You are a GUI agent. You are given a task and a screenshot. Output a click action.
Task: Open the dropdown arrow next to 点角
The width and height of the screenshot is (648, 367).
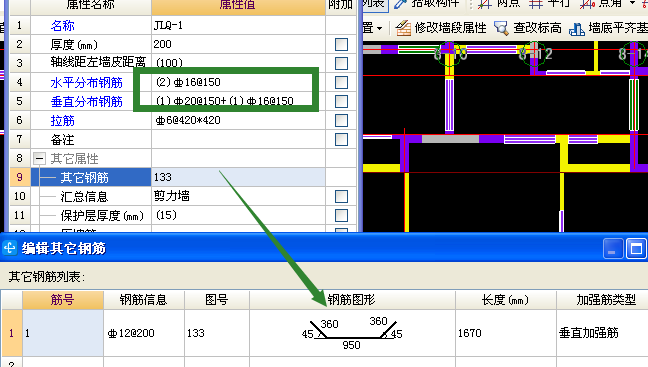633,3
